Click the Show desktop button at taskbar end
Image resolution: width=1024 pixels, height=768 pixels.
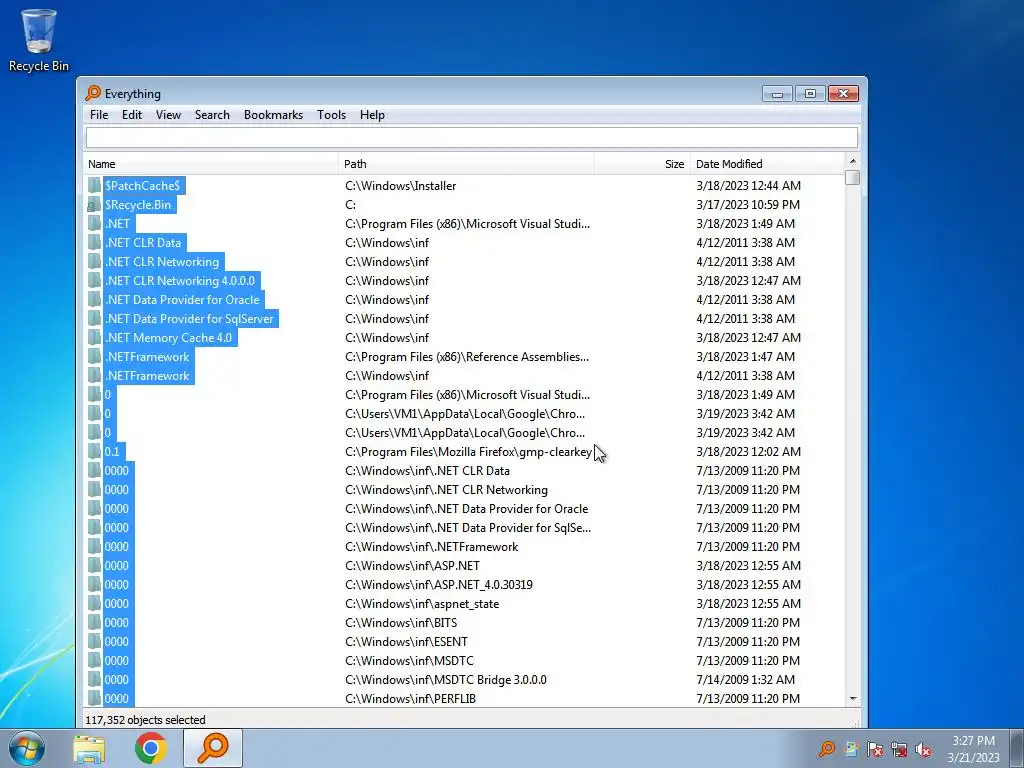tap(1017, 748)
